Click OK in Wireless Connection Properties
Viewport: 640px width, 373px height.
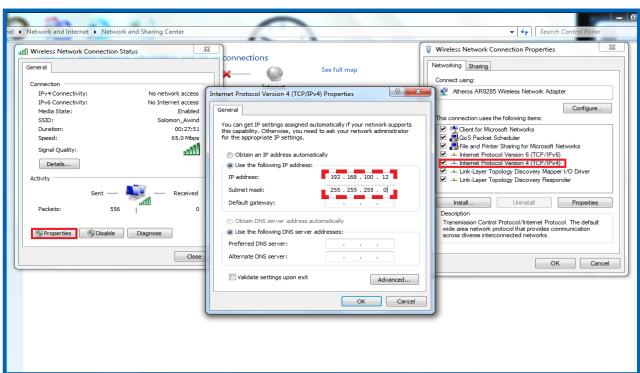(x=555, y=263)
